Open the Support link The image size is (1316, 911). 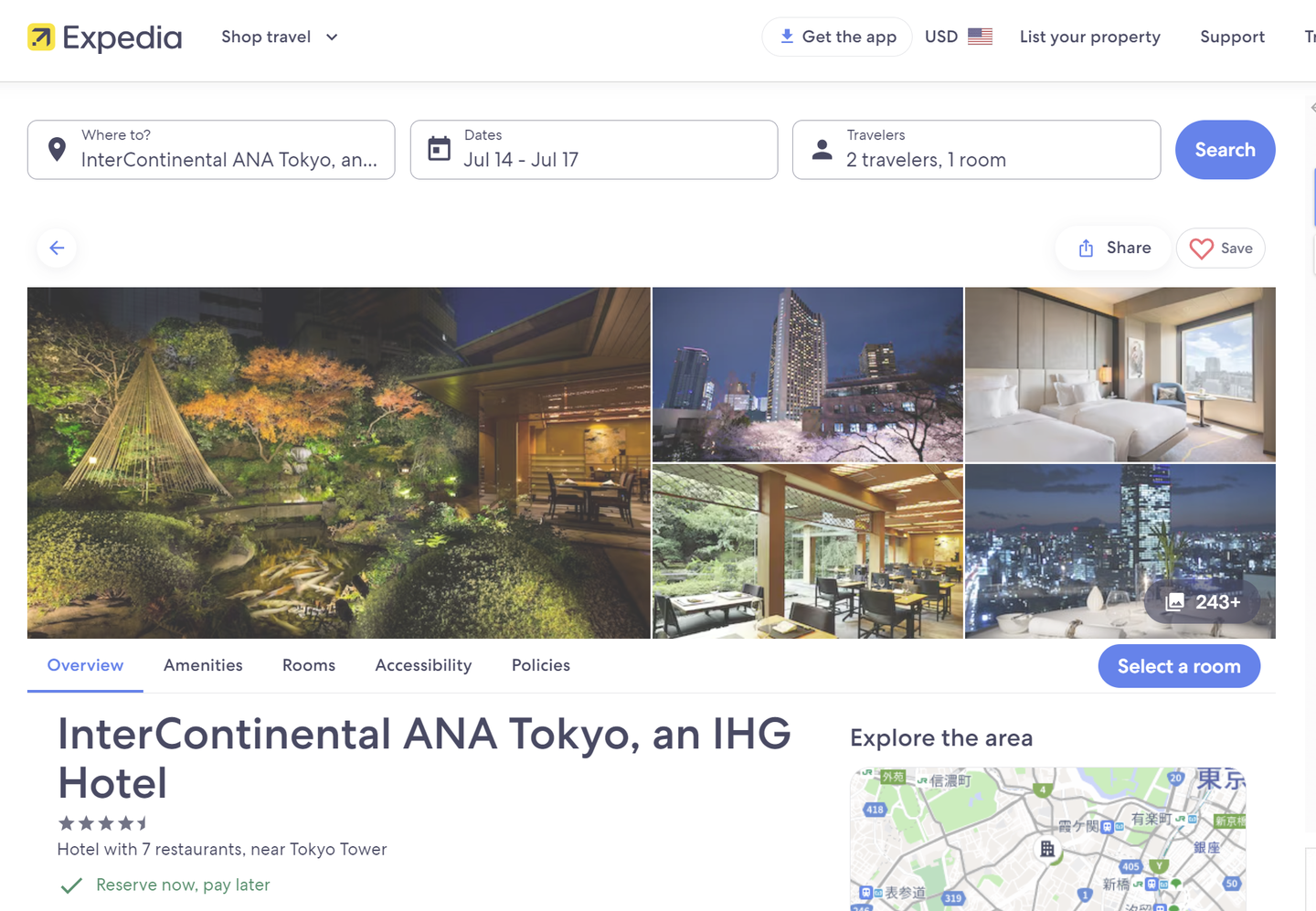click(1232, 37)
